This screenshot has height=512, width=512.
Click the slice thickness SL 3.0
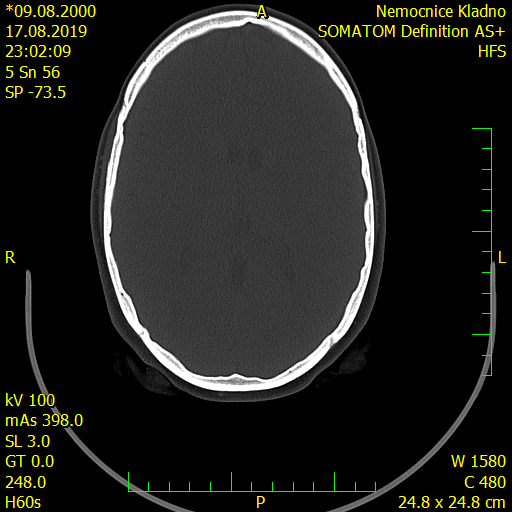coord(28,441)
